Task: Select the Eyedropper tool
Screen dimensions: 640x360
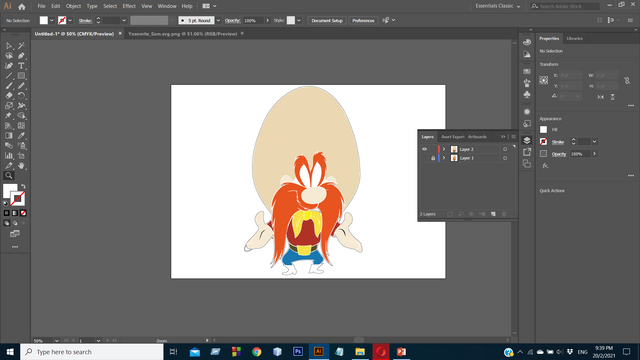Action: pos(21,136)
